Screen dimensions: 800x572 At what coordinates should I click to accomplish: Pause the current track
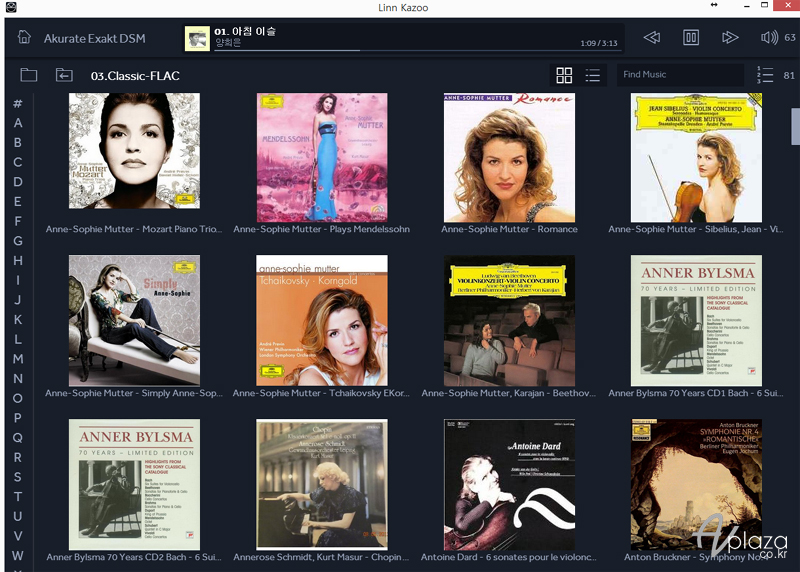(690, 38)
